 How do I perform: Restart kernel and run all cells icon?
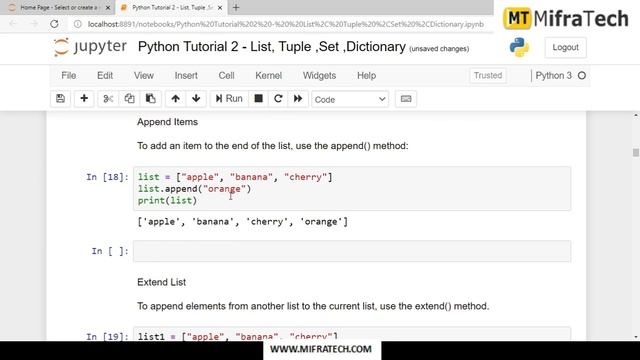point(298,99)
